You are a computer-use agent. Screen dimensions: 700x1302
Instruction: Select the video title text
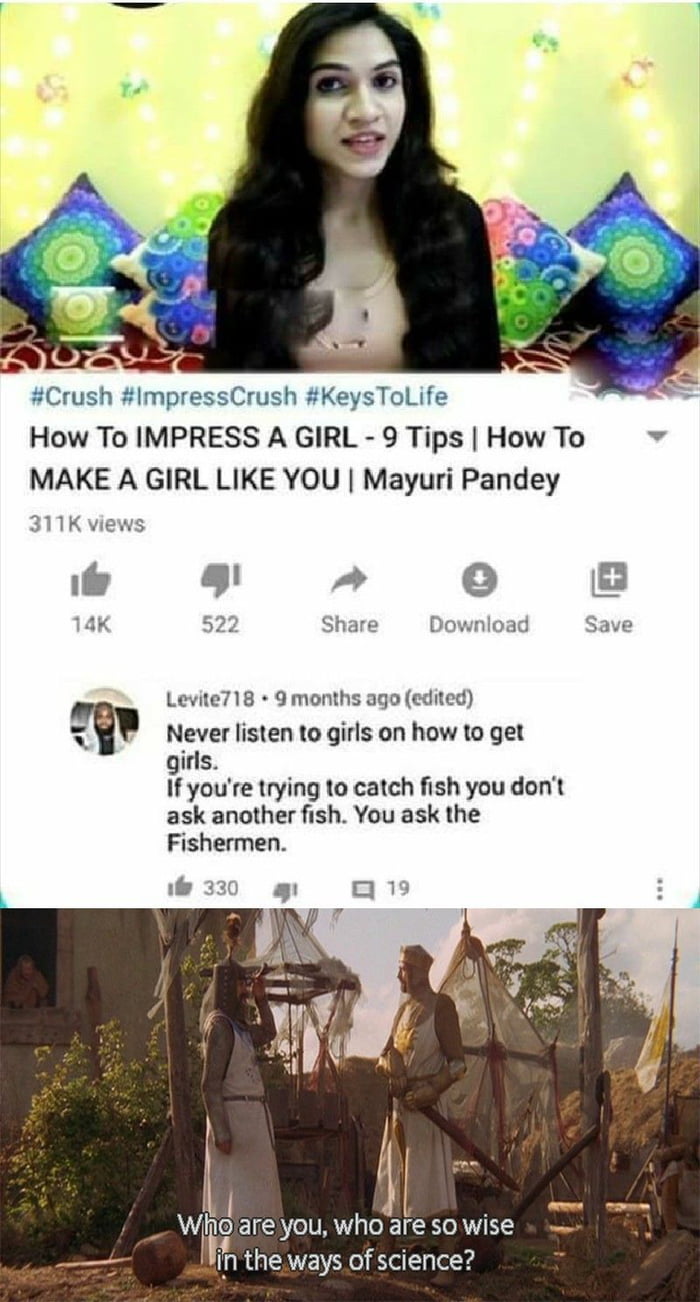(x=307, y=458)
